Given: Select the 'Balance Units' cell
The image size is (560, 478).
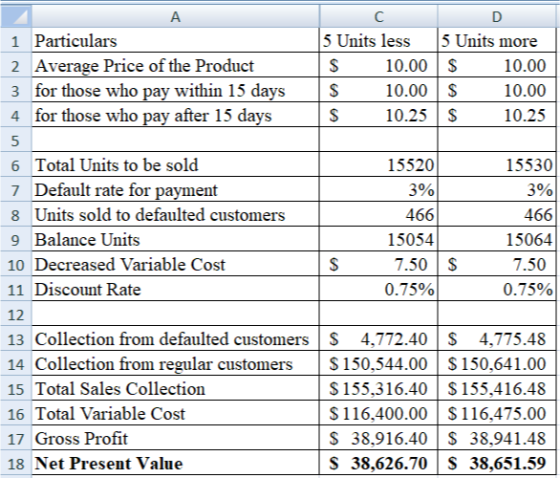Looking at the screenshot, I should click(x=175, y=239).
